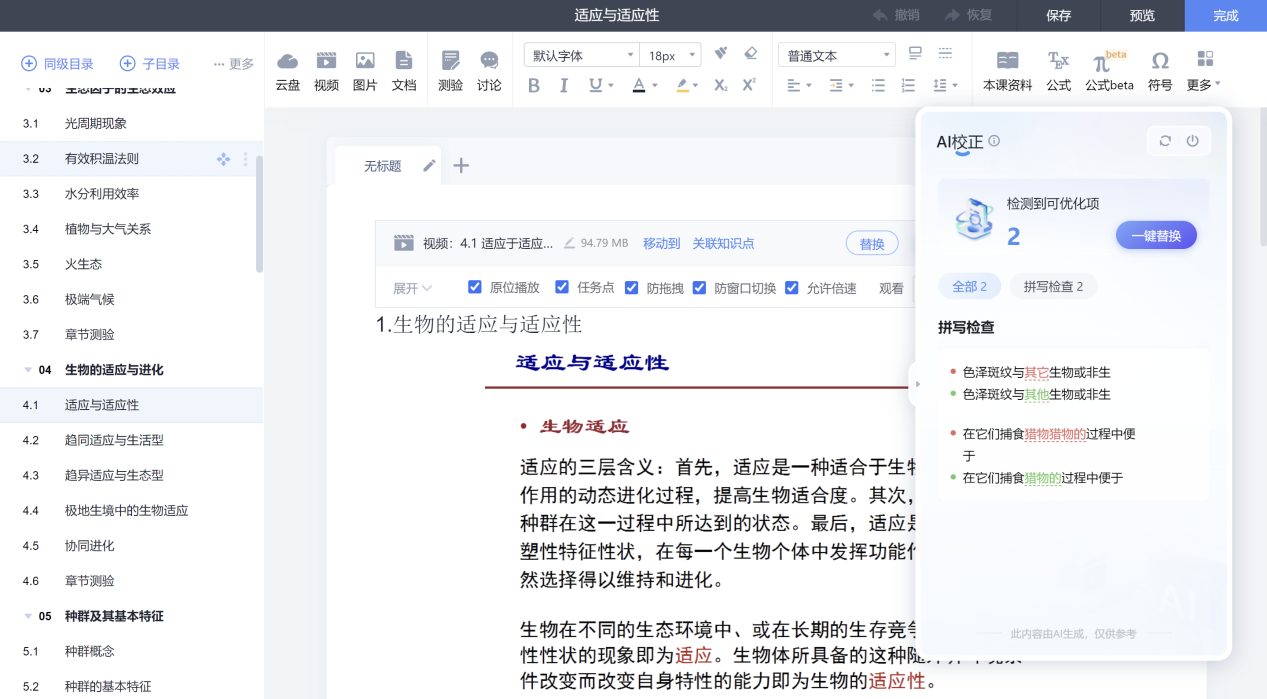Image resolution: width=1267 pixels, height=699 pixels.
Task: Select section 4.2 趋同适应与生活型
Action: coord(114,440)
